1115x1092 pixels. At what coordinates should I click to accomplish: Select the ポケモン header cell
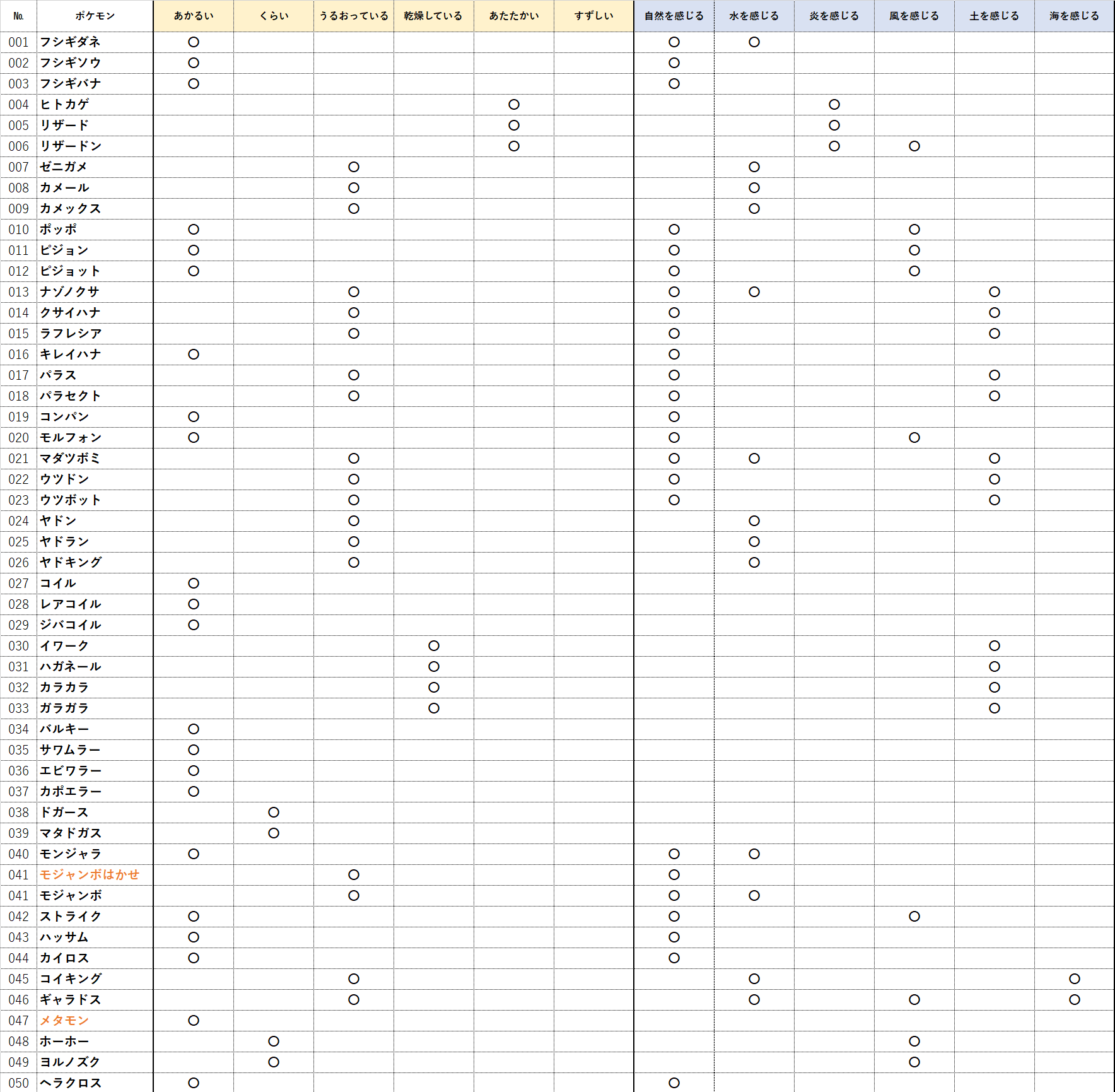click(x=95, y=16)
